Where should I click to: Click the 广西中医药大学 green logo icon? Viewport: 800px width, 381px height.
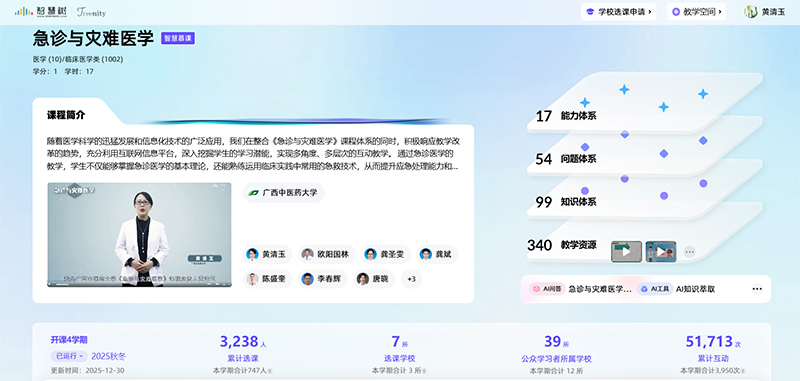[253, 193]
